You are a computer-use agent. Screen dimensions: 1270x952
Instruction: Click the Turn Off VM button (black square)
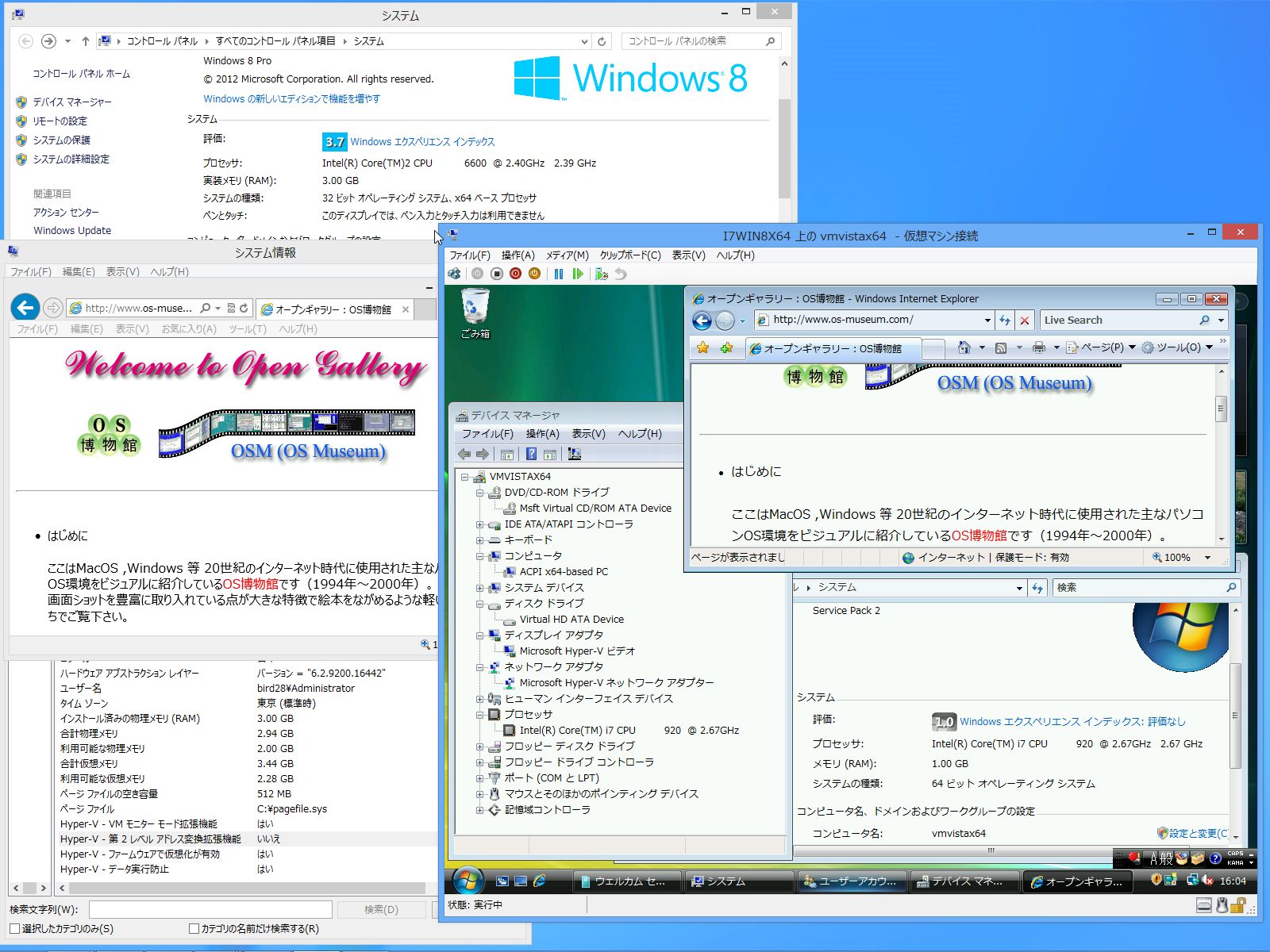[496, 274]
